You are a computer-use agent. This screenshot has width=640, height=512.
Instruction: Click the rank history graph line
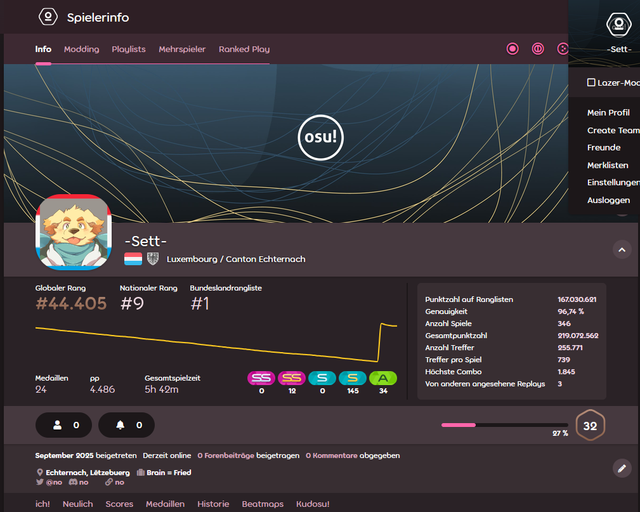coord(216,342)
